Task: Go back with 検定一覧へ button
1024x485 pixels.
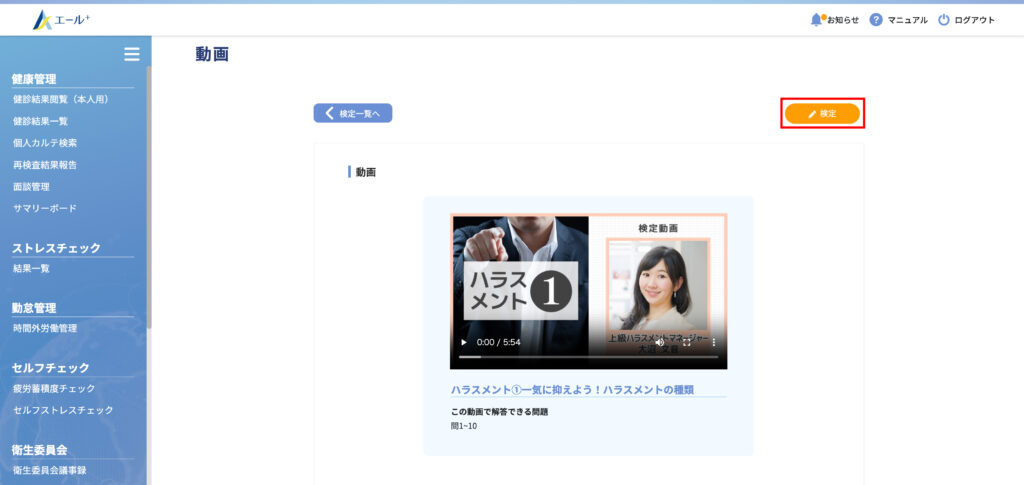Action: pos(353,114)
